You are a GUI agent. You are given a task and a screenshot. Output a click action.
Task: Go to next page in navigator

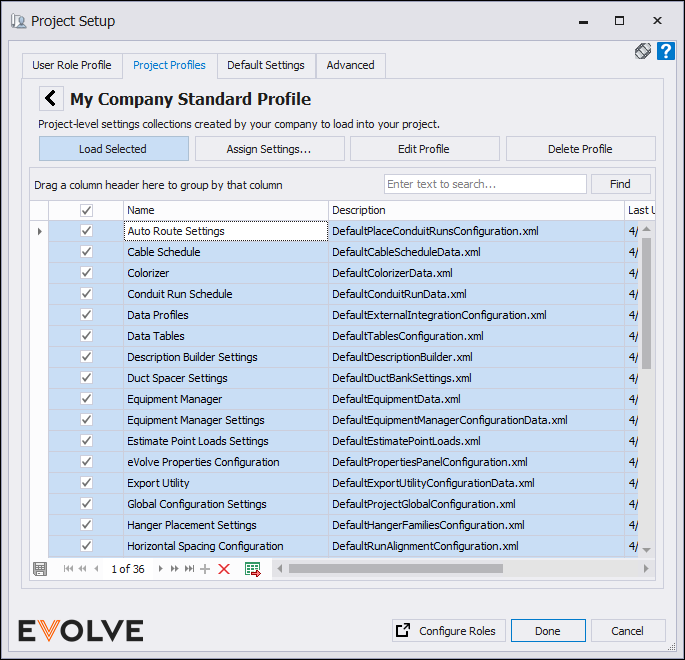tap(175, 569)
